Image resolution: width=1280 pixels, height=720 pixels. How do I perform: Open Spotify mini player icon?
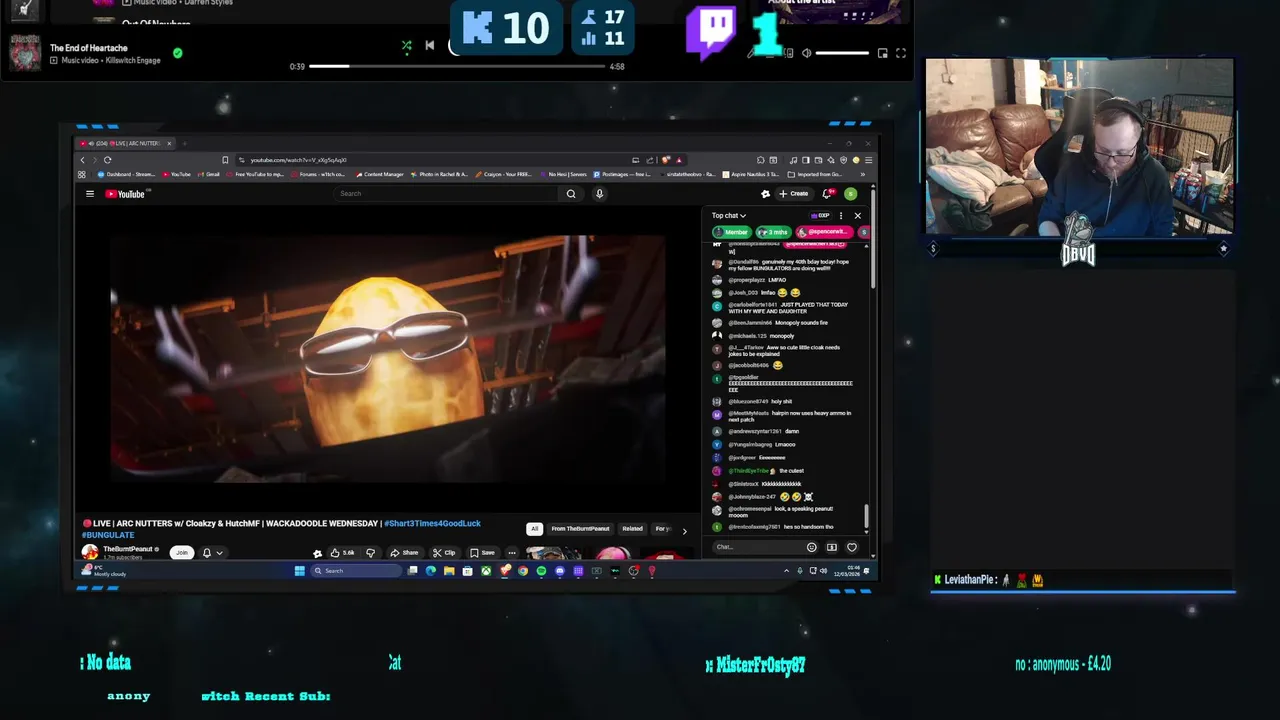[x=882, y=53]
